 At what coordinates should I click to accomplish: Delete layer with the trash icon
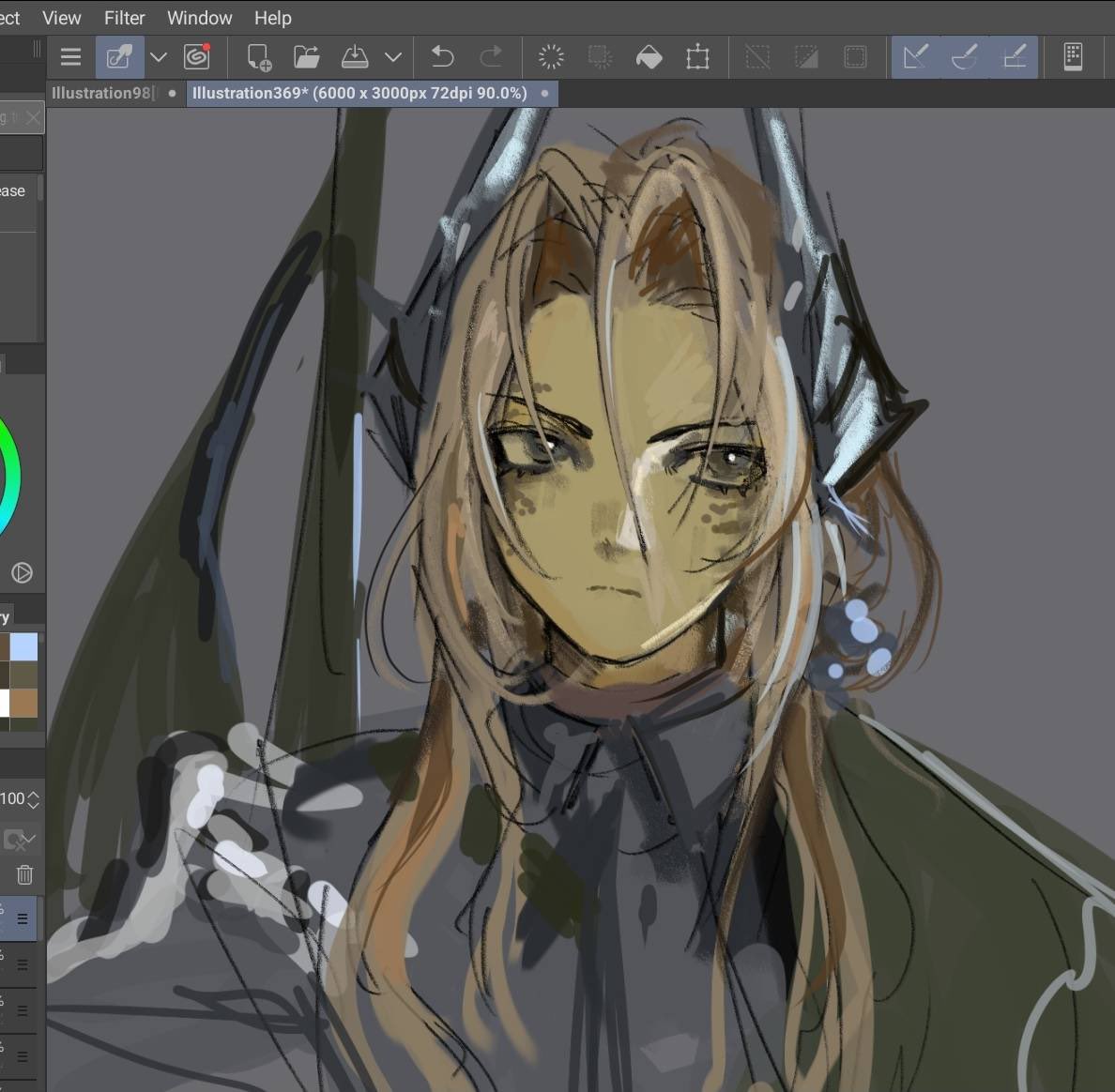click(25, 874)
